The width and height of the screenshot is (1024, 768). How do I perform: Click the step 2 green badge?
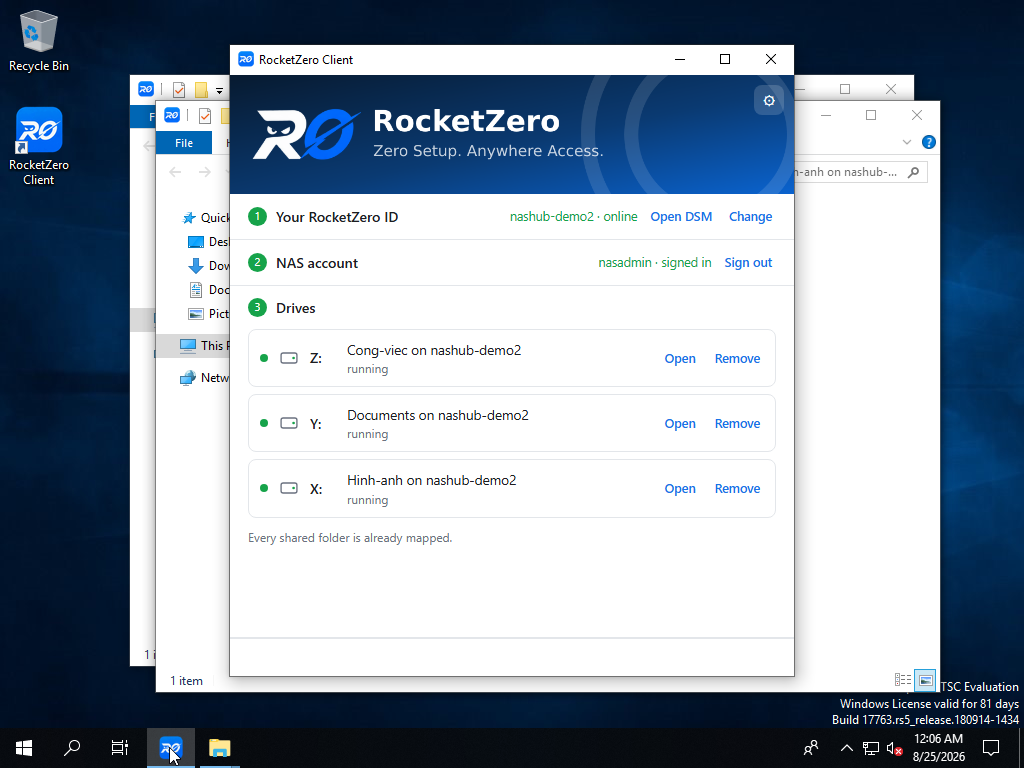pos(257,263)
